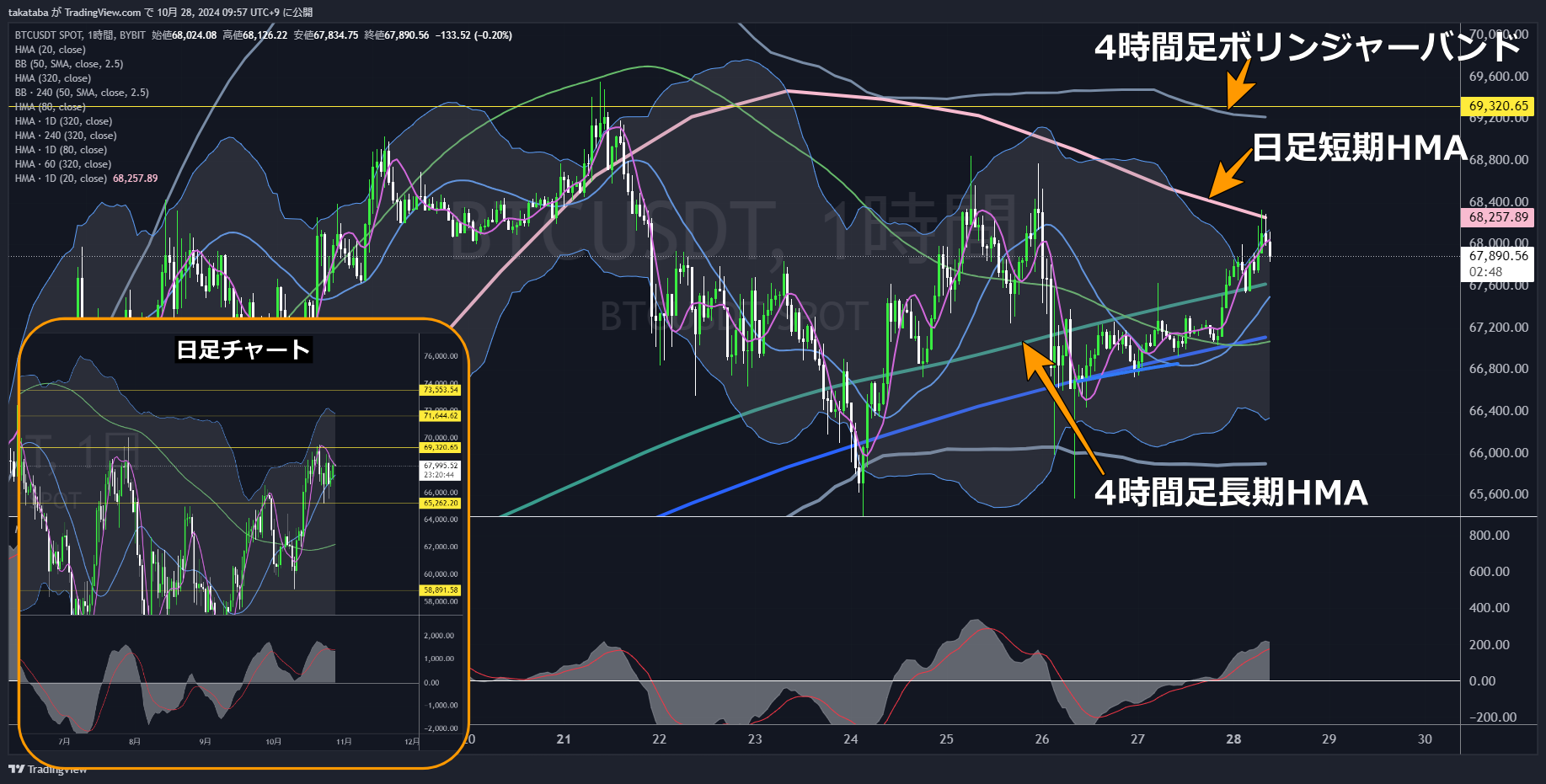Click the 200.00 oscillator axis value

coord(1489,645)
